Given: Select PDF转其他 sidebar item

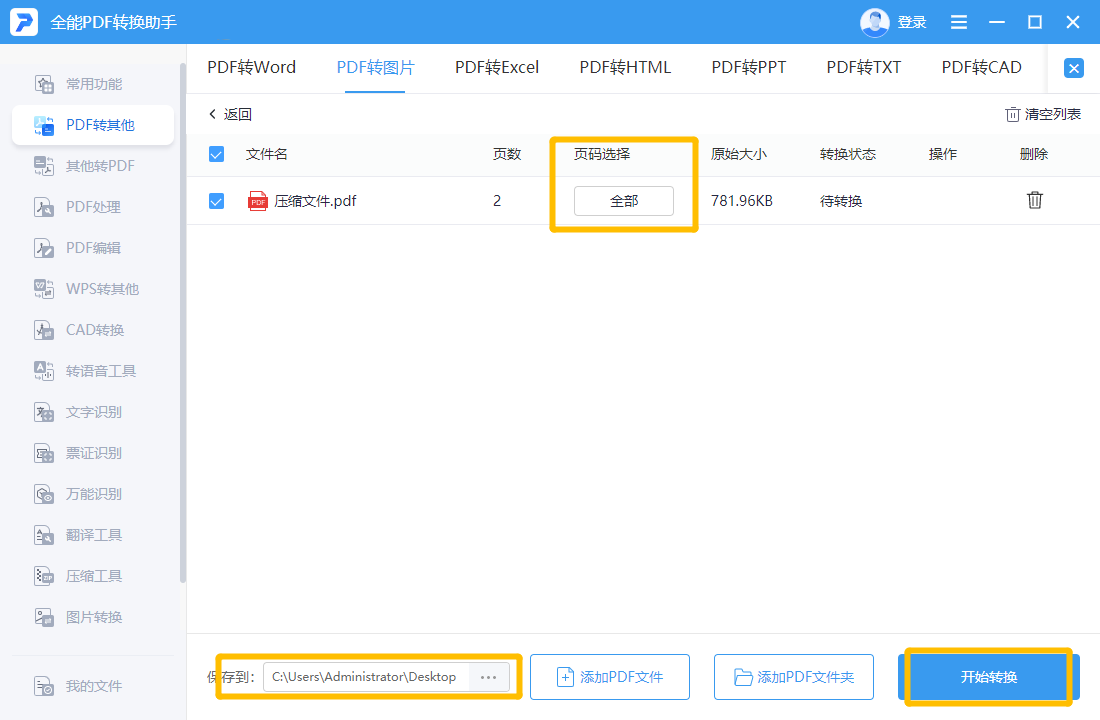Looking at the screenshot, I should click(93, 125).
